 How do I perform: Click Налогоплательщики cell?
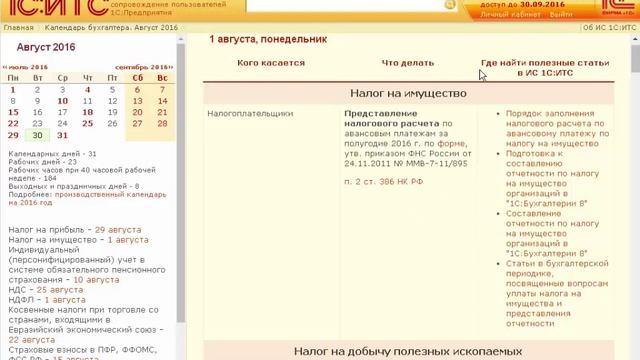point(250,113)
